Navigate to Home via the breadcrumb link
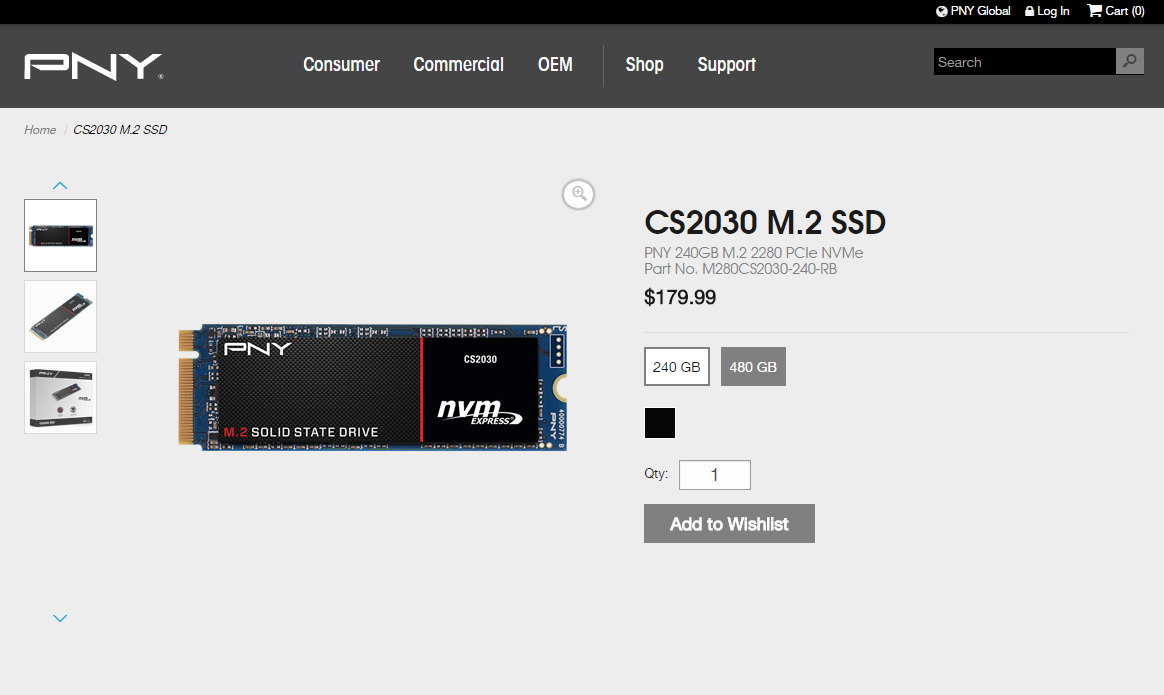 tap(40, 129)
